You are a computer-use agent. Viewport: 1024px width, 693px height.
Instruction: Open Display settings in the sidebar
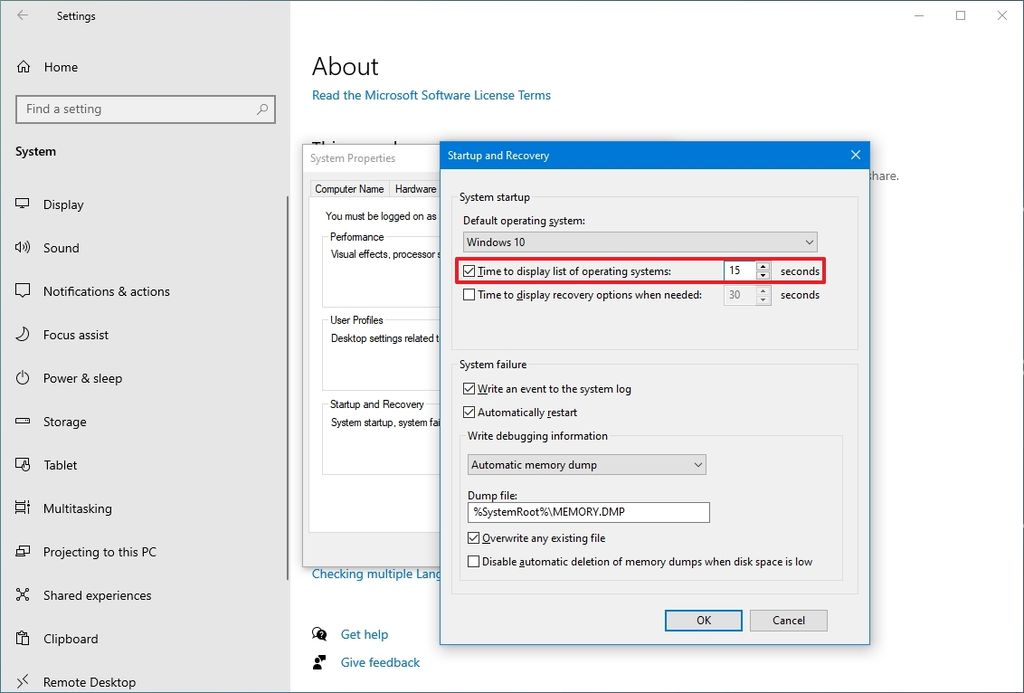pos(65,204)
